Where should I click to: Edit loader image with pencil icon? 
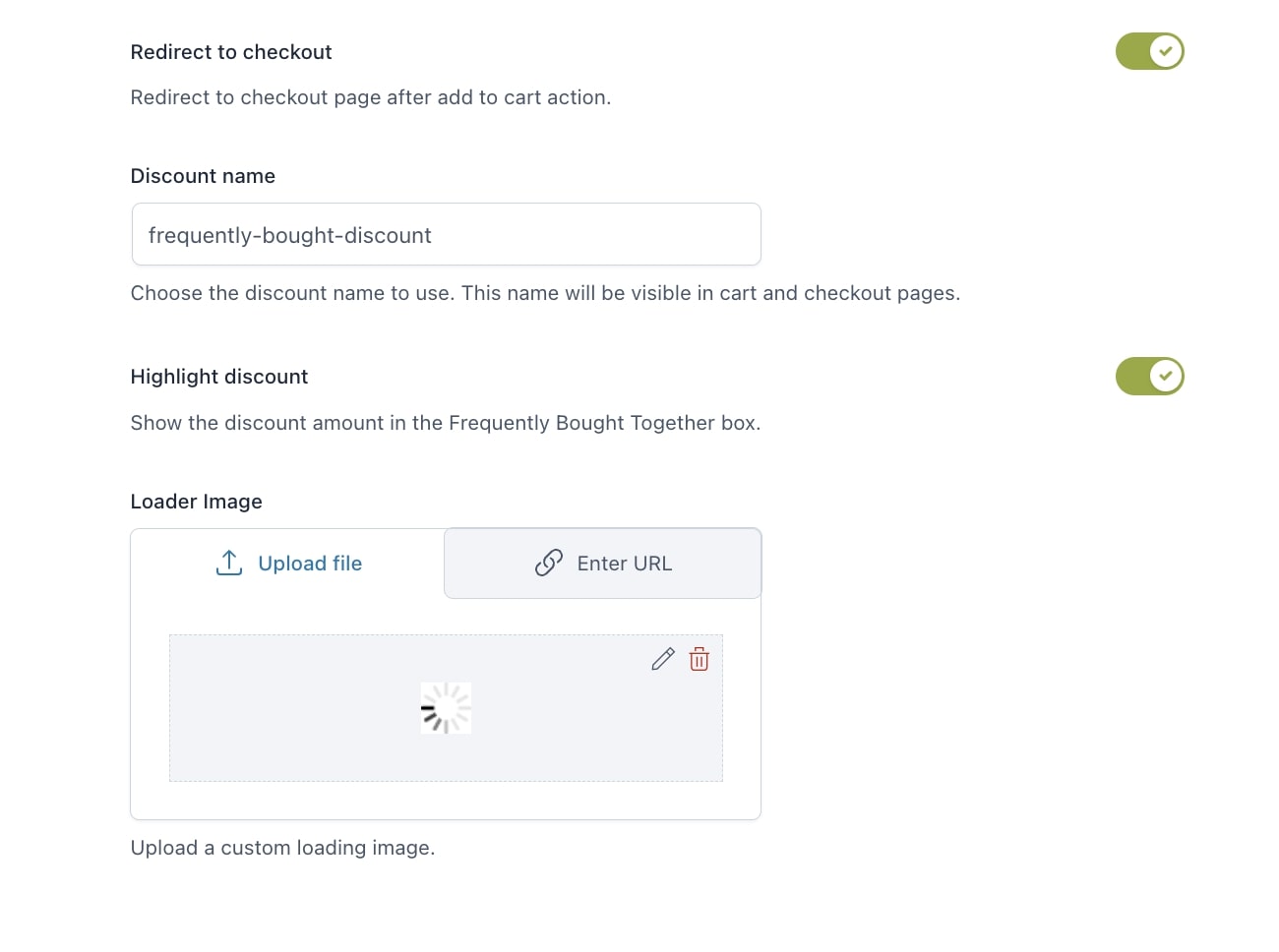tap(663, 659)
